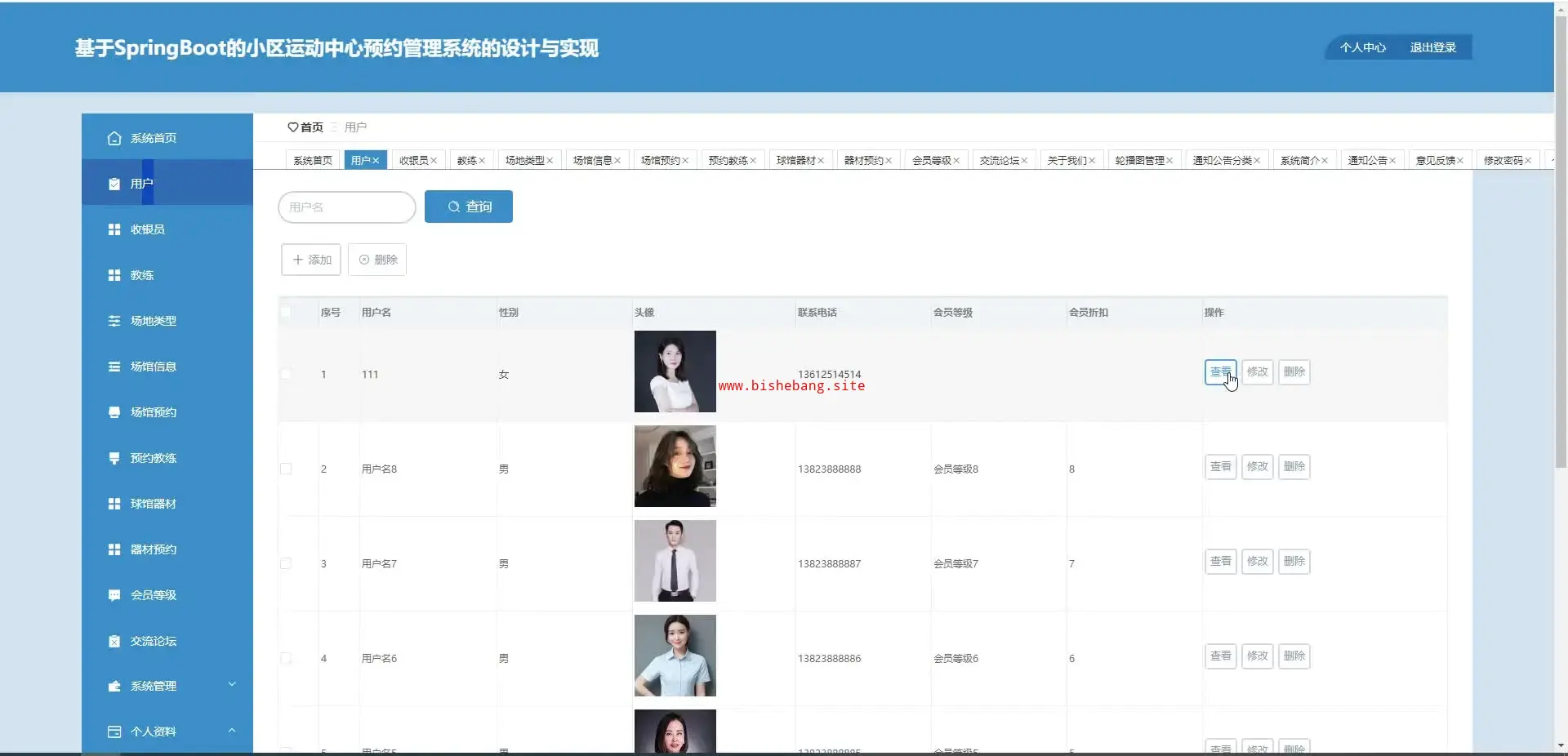Viewport: 1568px width, 756px height.
Task: Focus the 用户名 search input field
Action: click(347, 207)
